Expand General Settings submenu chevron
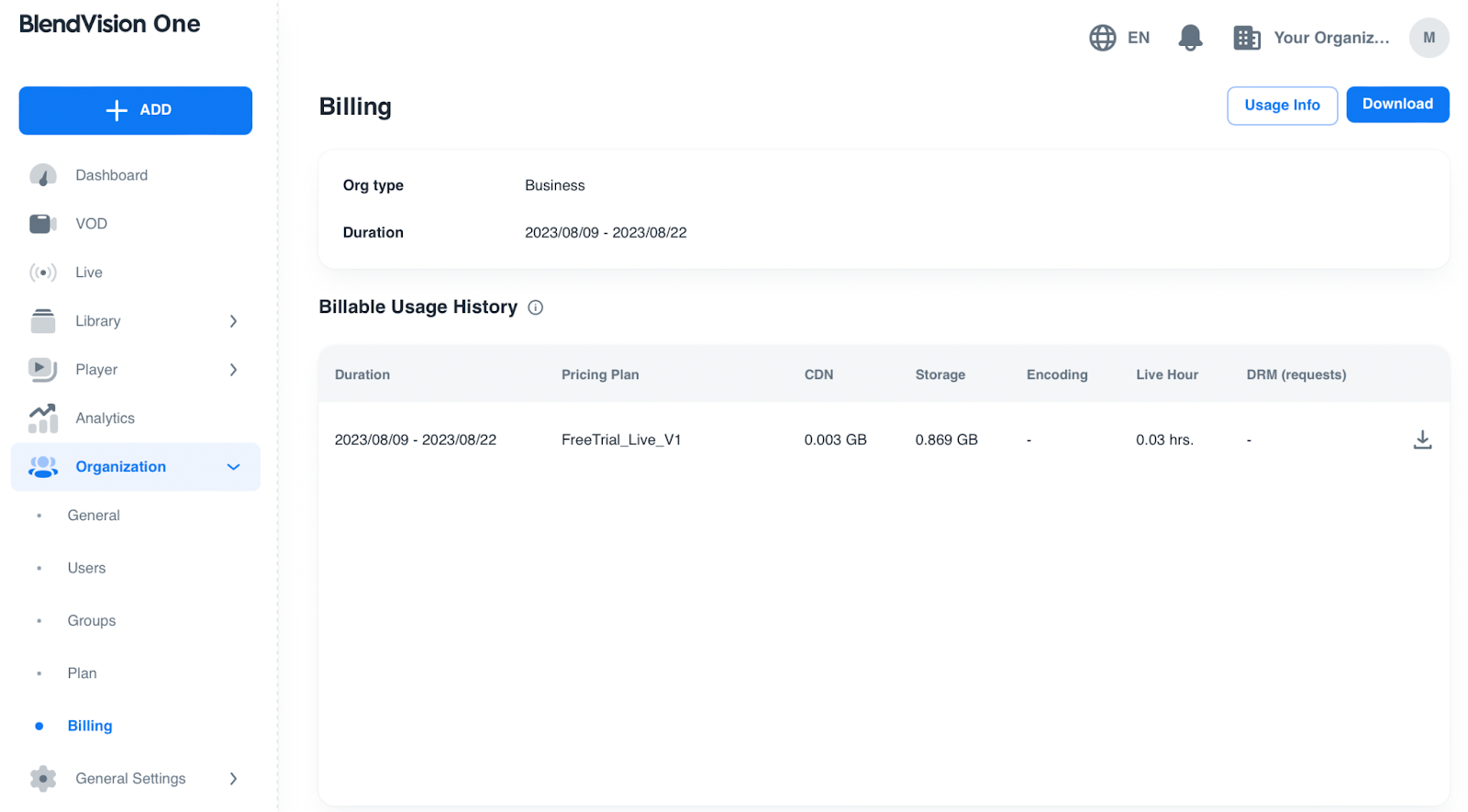Viewport: 1468px width, 812px height. click(x=233, y=779)
